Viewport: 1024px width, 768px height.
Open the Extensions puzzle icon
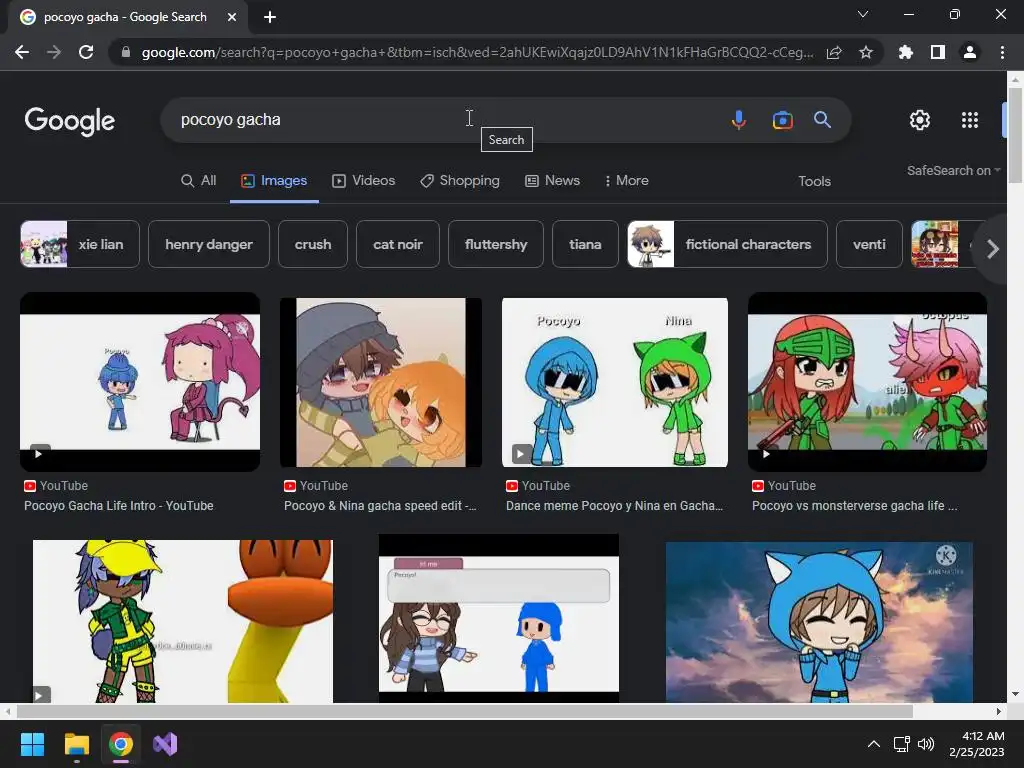click(906, 52)
